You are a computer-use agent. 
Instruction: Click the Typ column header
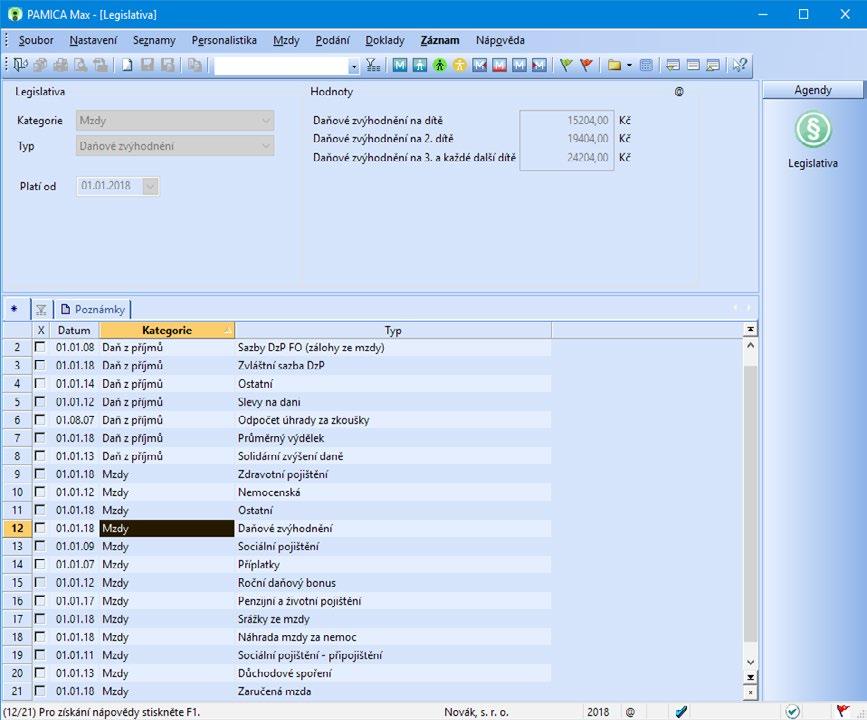click(x=393, y=331)
